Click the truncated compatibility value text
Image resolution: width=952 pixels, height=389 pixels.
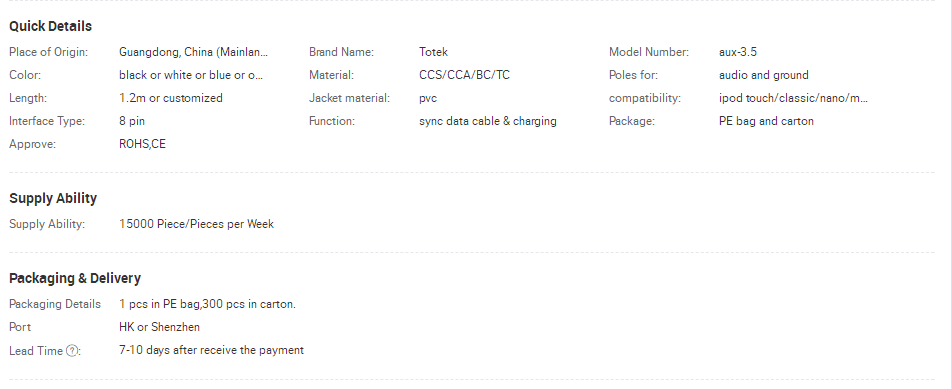click(x=793, y=98)
